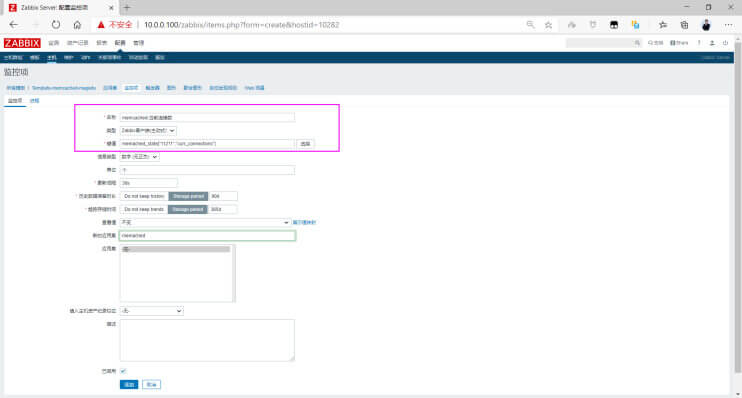Select Do not keep trends option
This screenshot has height=398, width=742.
point(144,209)
